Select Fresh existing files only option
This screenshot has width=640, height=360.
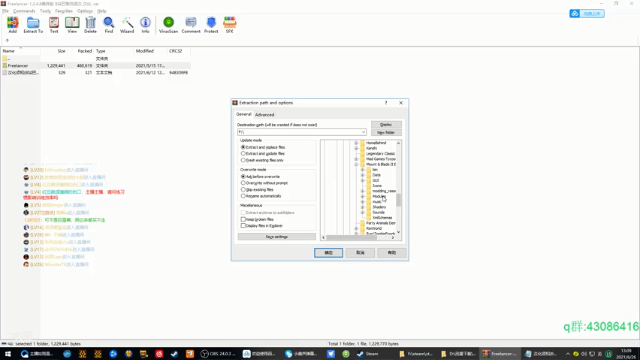[x=262, y=160]
